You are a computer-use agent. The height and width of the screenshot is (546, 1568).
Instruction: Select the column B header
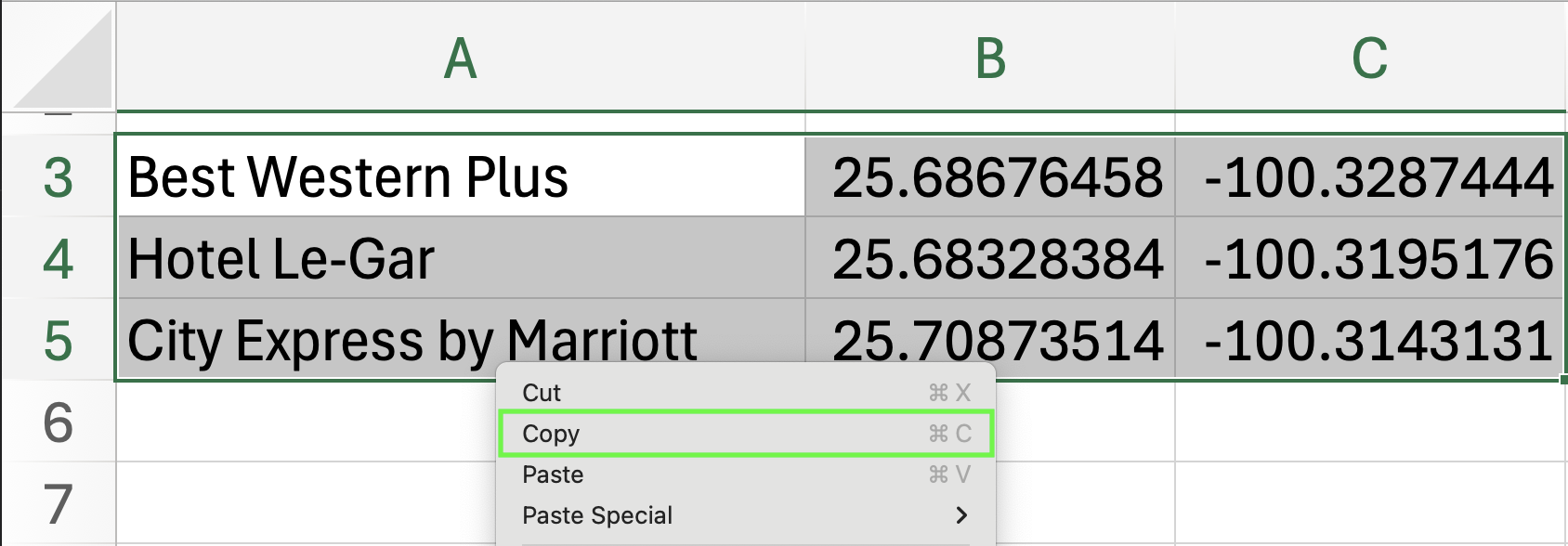(989, 59)
